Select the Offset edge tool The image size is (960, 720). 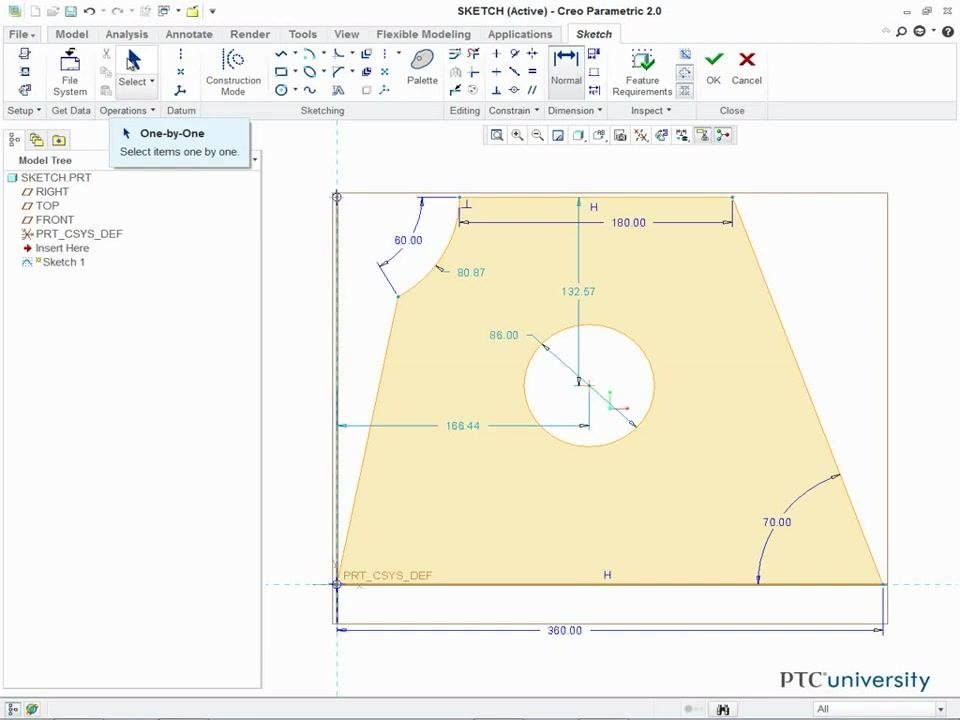pyautogui.click(x=366, y=54)
